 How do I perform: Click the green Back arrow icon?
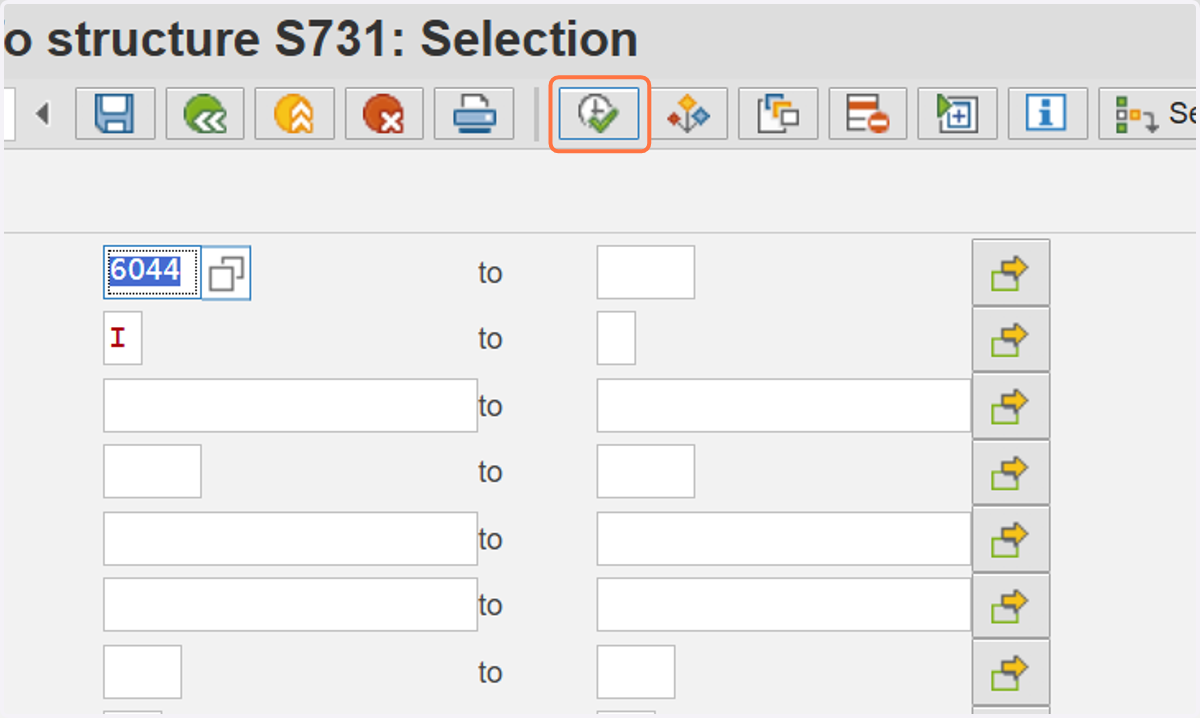click(x=205, y=113)
